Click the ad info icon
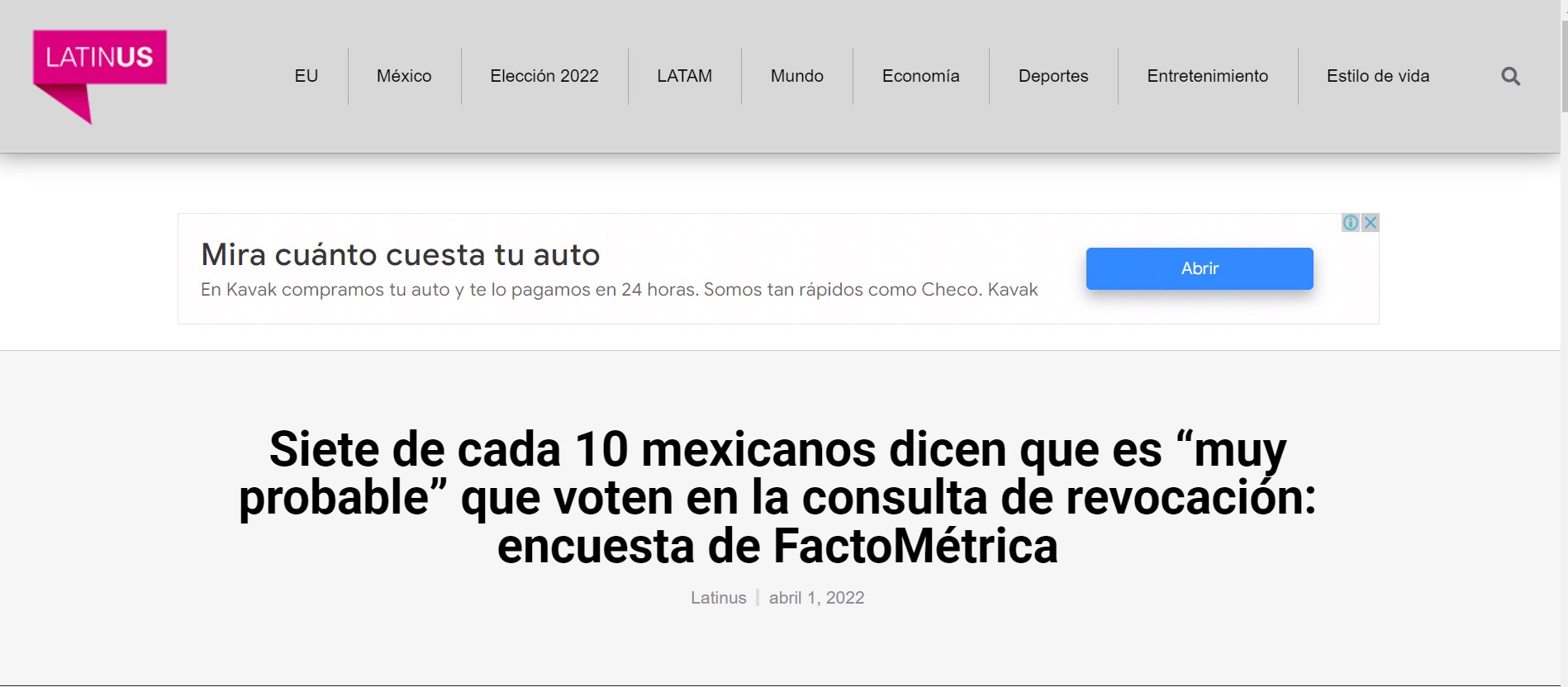The height and width of the screenshot is (687, 1568). 1351,223
